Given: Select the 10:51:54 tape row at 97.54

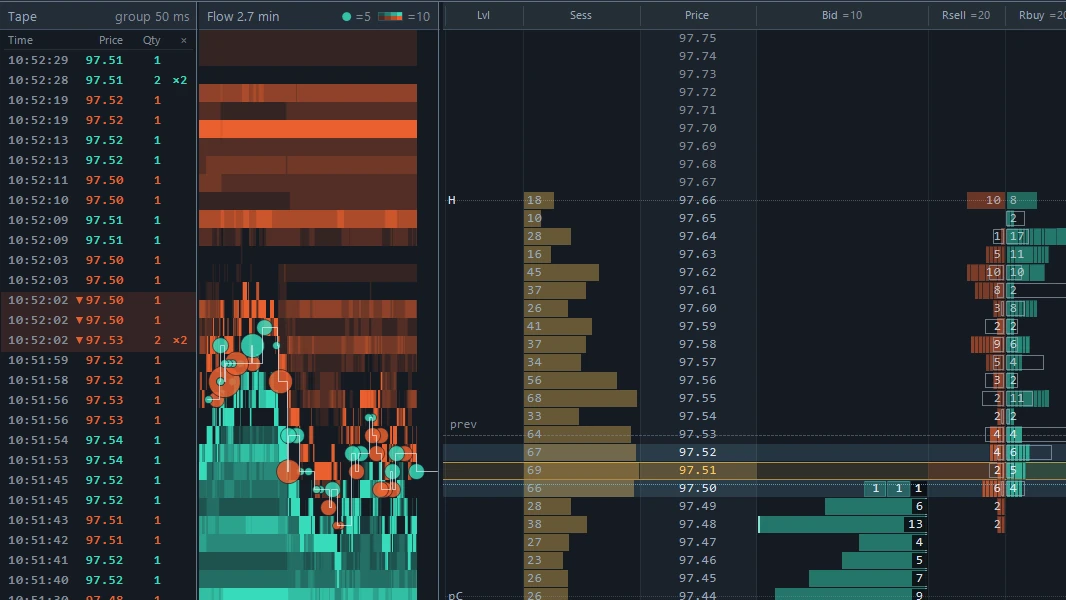Looking at the screenshot, I should point(98,440).
